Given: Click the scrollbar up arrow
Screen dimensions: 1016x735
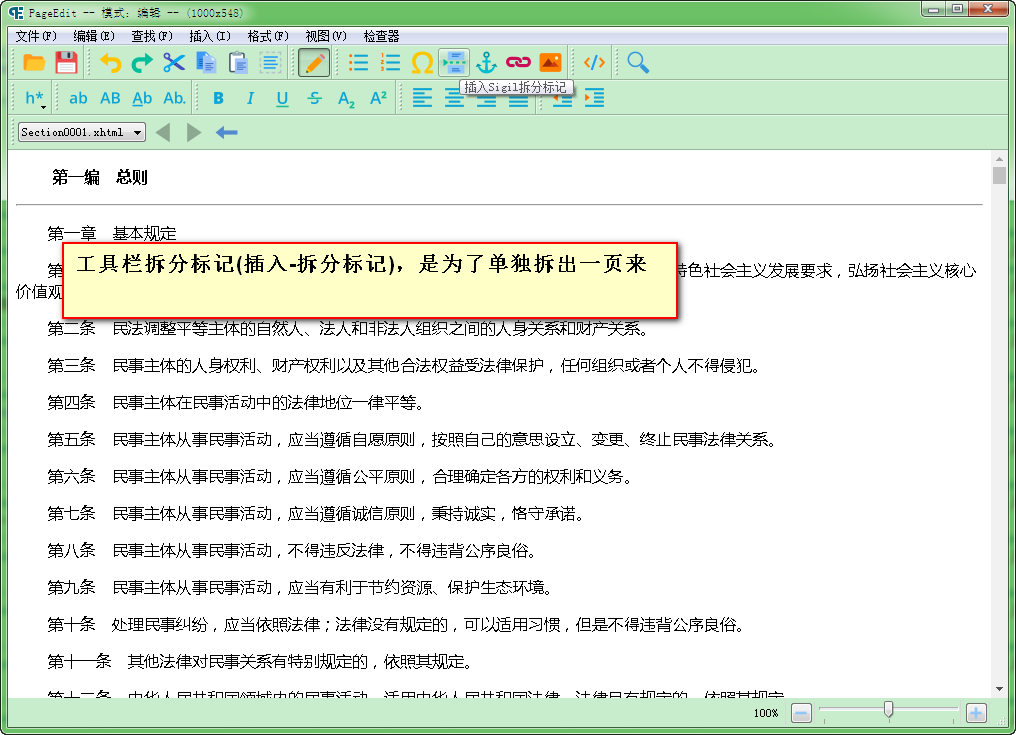Looking at the screenshot, I should click(x=999, y=159).
